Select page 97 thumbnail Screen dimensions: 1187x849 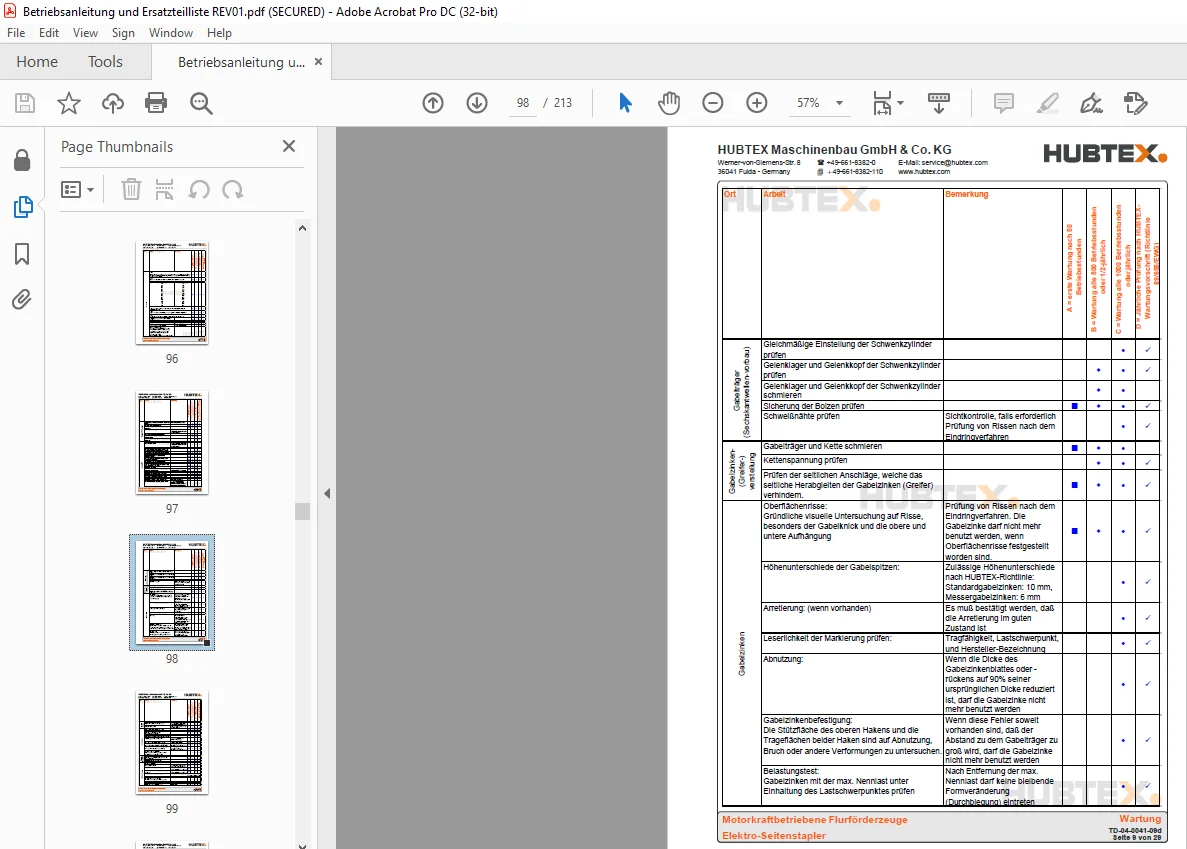(x=172, y=443)
